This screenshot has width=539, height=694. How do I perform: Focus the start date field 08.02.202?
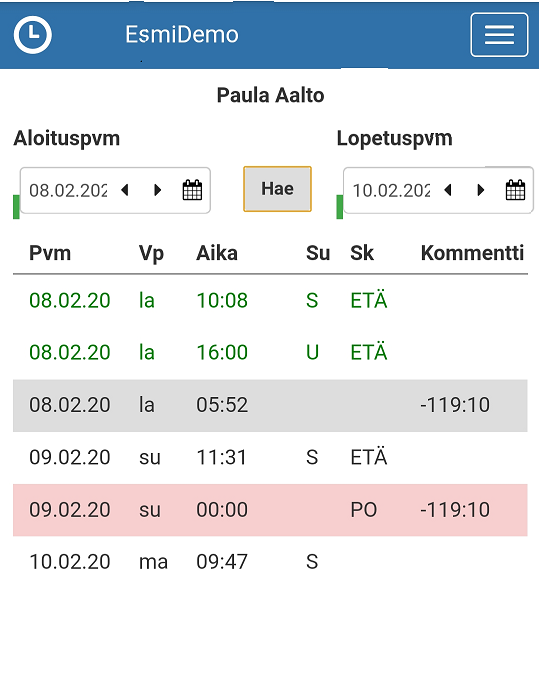click(69, 191)
